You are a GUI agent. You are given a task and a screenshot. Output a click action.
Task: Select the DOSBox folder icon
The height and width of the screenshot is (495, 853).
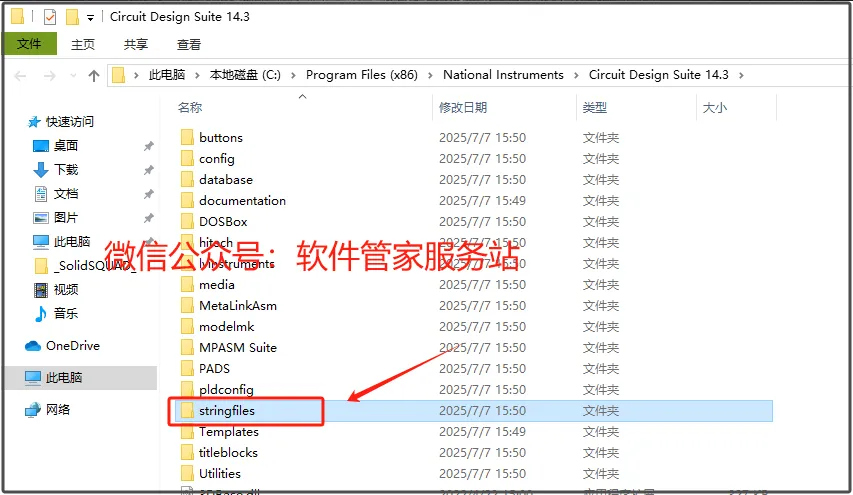[187, 221]
